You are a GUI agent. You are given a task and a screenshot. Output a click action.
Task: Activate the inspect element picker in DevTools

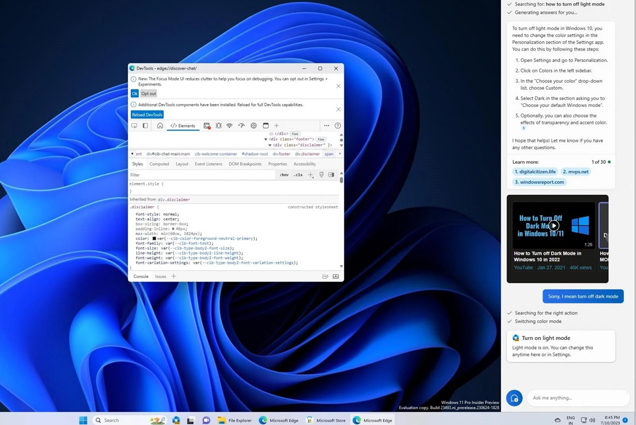tap(134, 126)
